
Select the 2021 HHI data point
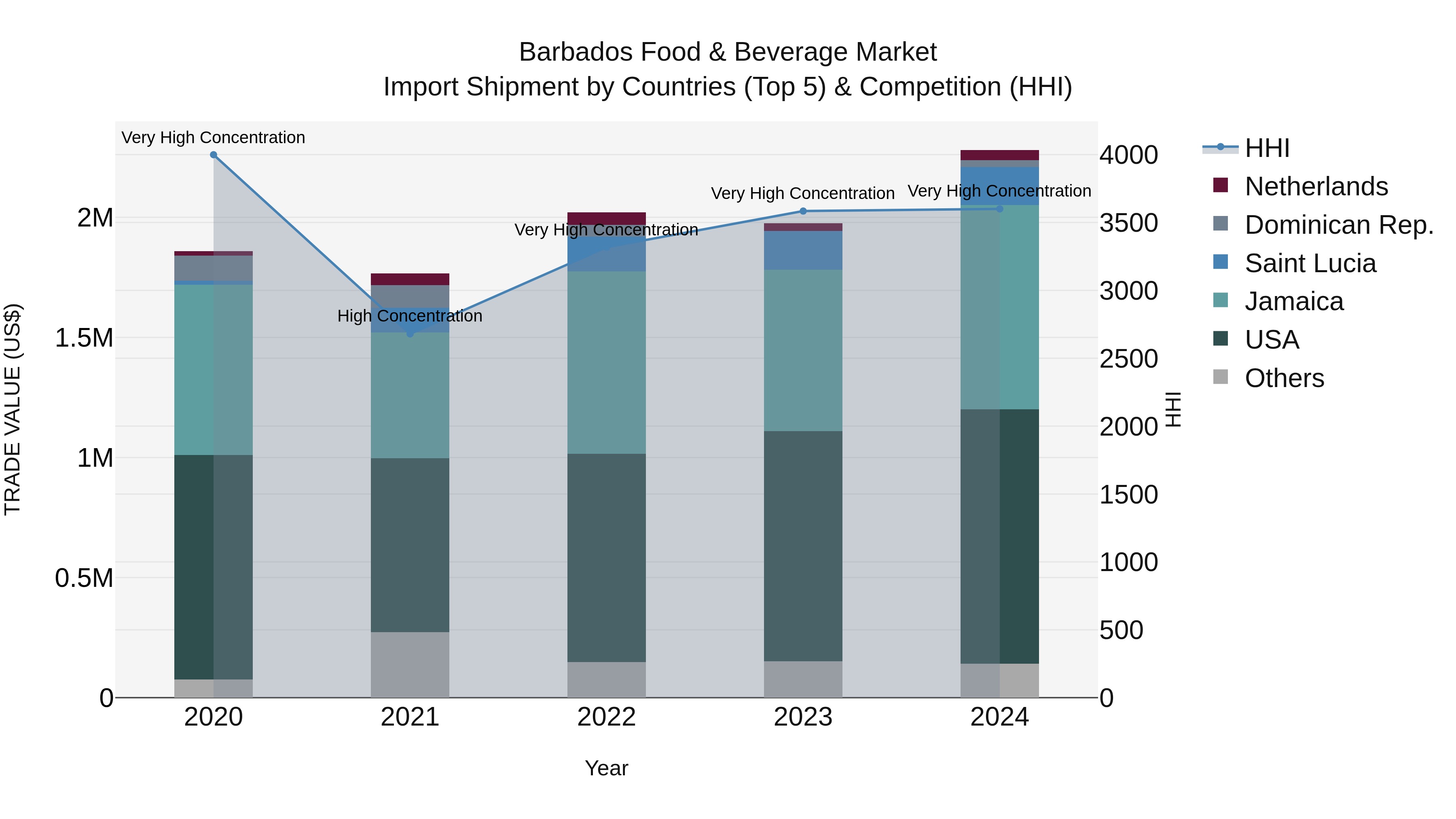[x=411, y=334]
